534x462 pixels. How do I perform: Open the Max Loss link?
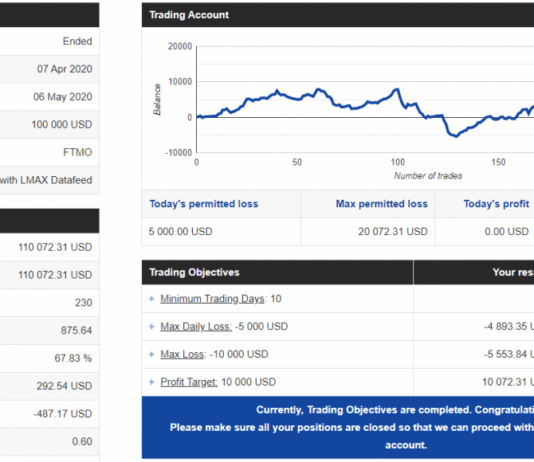pyautogui.click(x=182, y=354)
